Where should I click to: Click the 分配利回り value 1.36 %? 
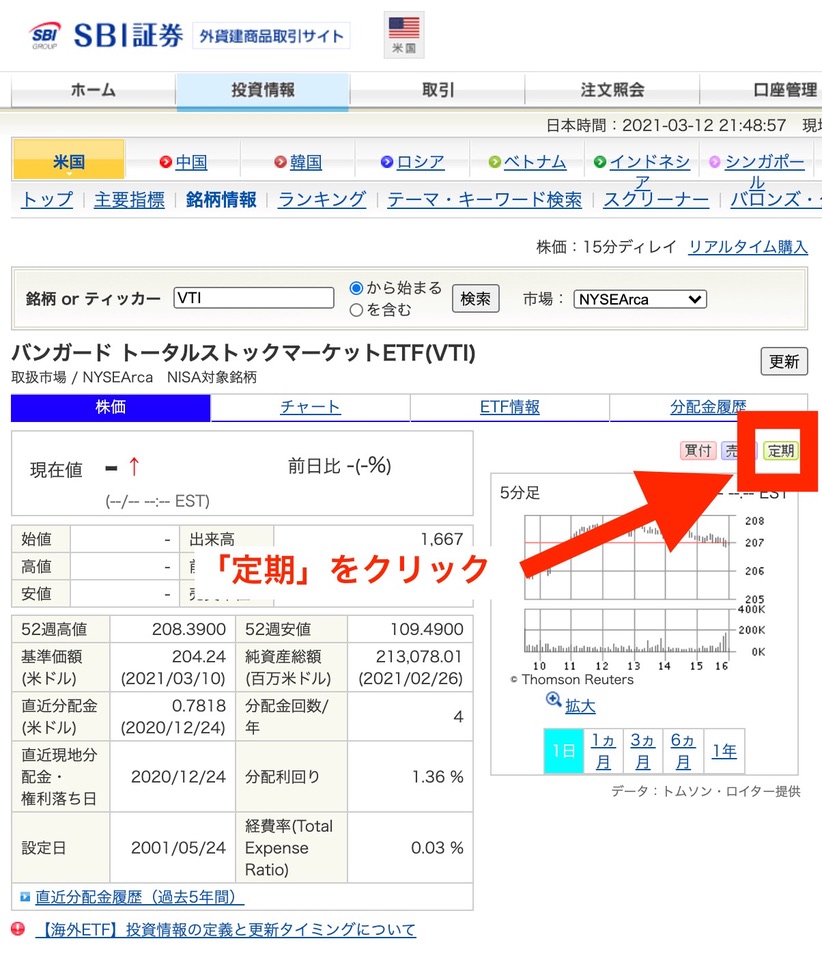(x=437, y=777)
